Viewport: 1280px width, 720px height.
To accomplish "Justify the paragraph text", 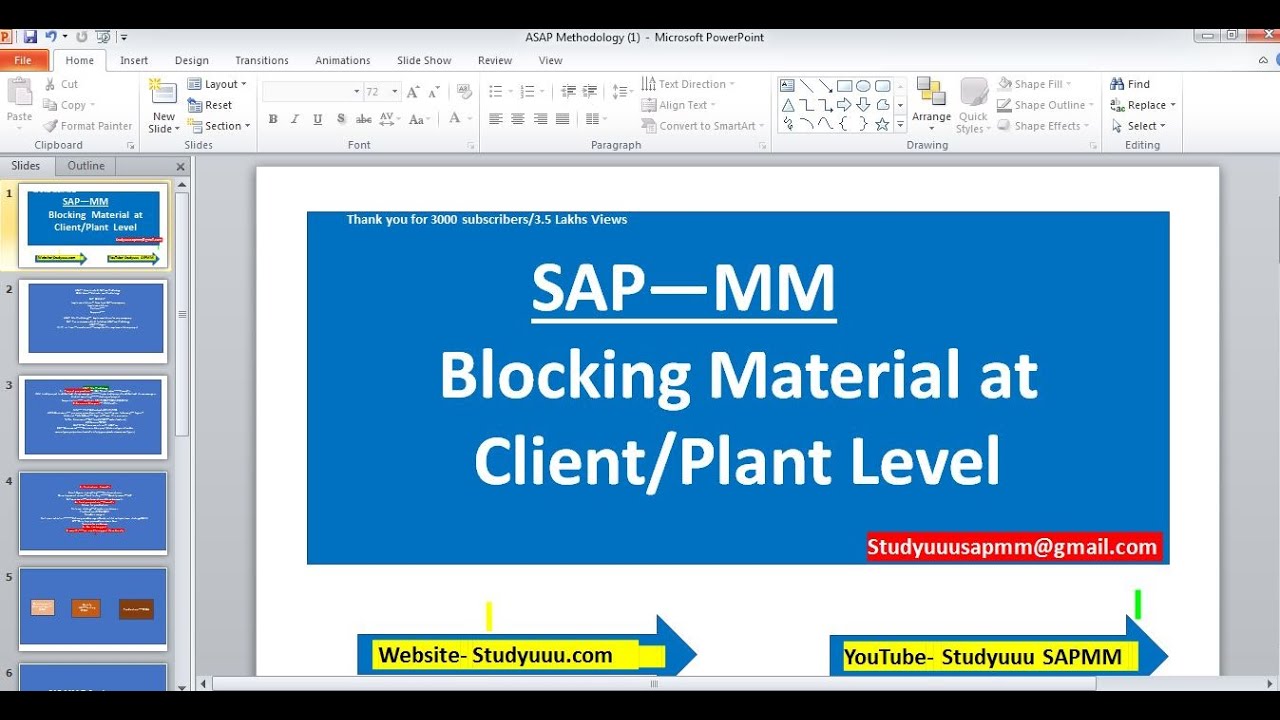I will 562,119.
